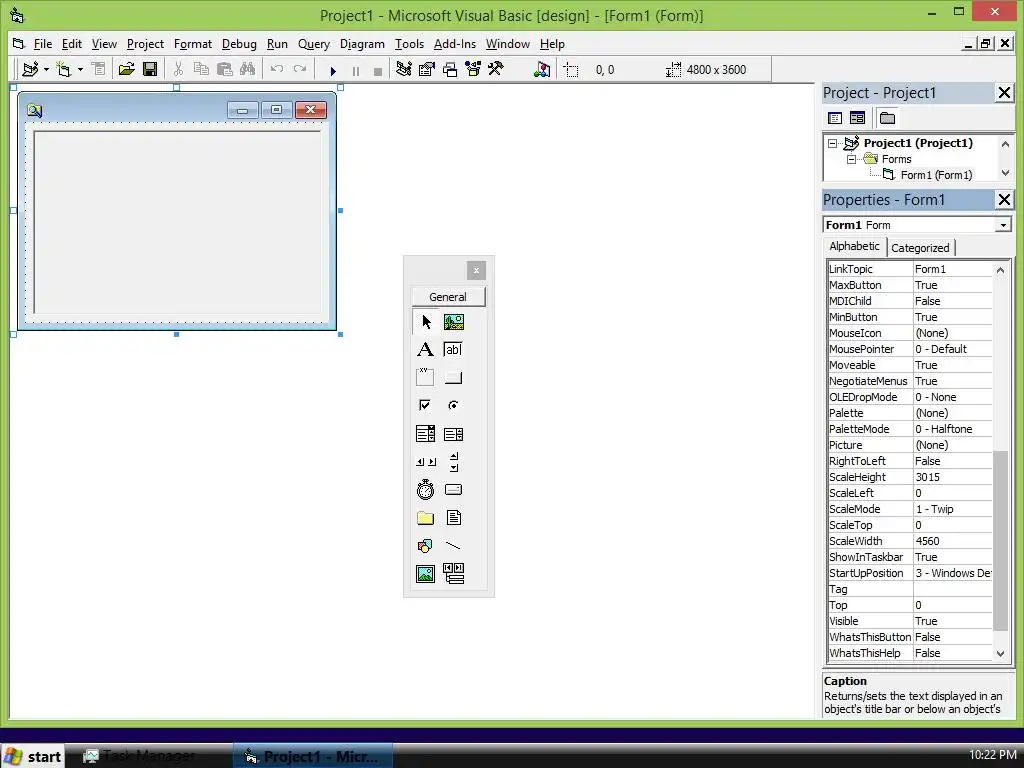Open the Add-Ins menu
This screenshot has height=768, width=1024.
pos(455,44)
